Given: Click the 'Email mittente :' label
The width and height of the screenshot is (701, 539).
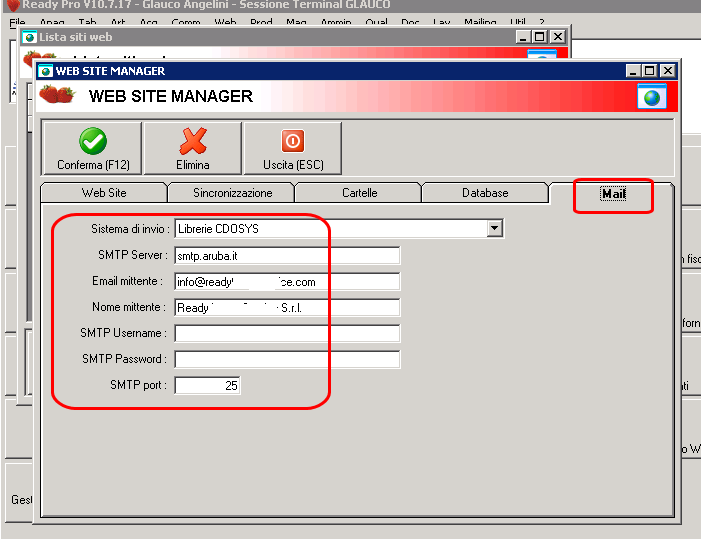Looking at the screenshot, I should (127, 281).
